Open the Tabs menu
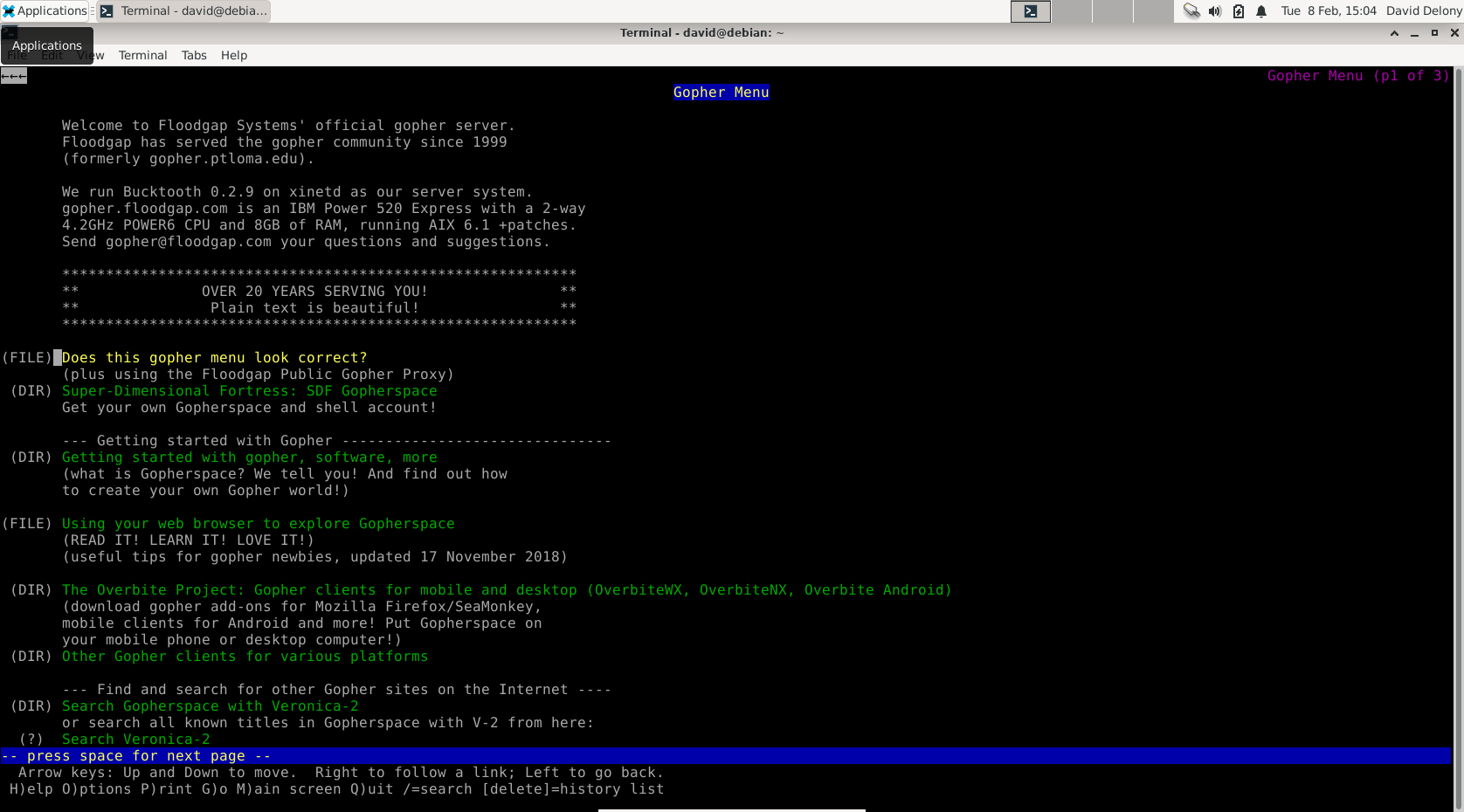Image resolution: width=1464 pixels, height=812 pixels. pyautogui.click(x=194, y=55)
